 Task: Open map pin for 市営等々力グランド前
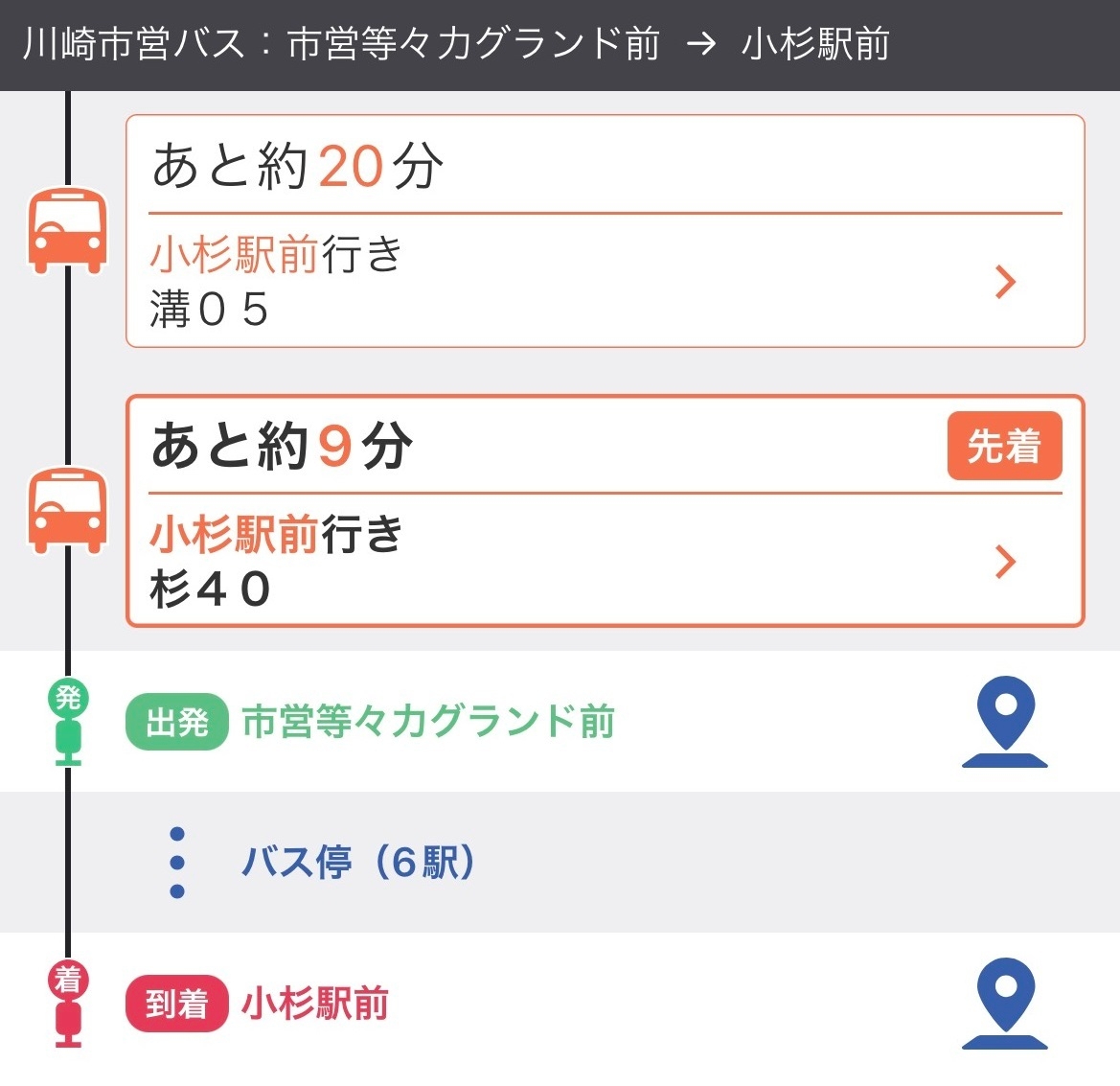(x=1005, y=722)
